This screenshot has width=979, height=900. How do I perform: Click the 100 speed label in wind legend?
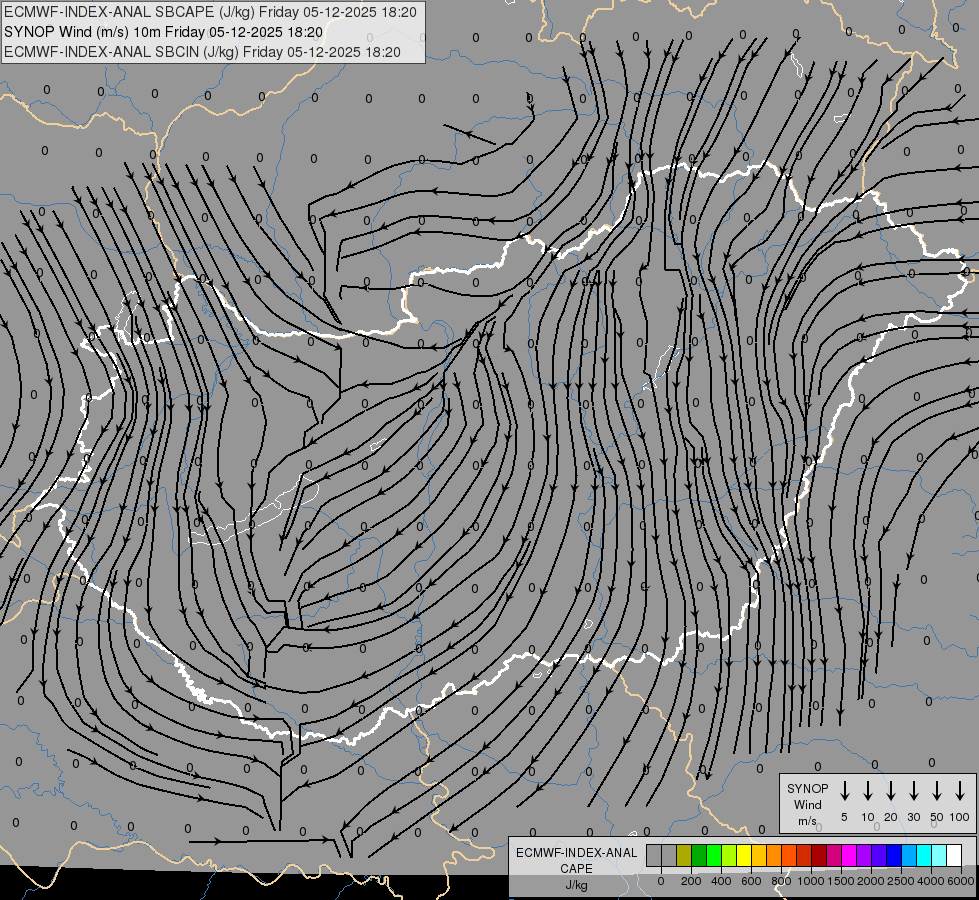point(960,817)
